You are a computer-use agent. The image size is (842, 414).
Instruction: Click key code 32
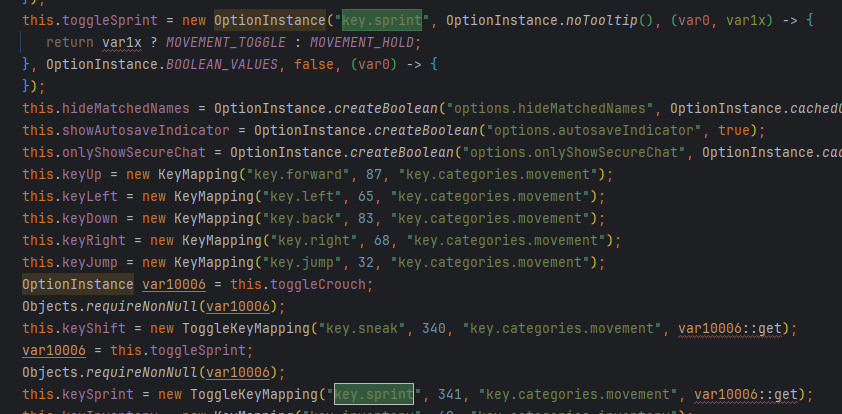tap(366, 263)
